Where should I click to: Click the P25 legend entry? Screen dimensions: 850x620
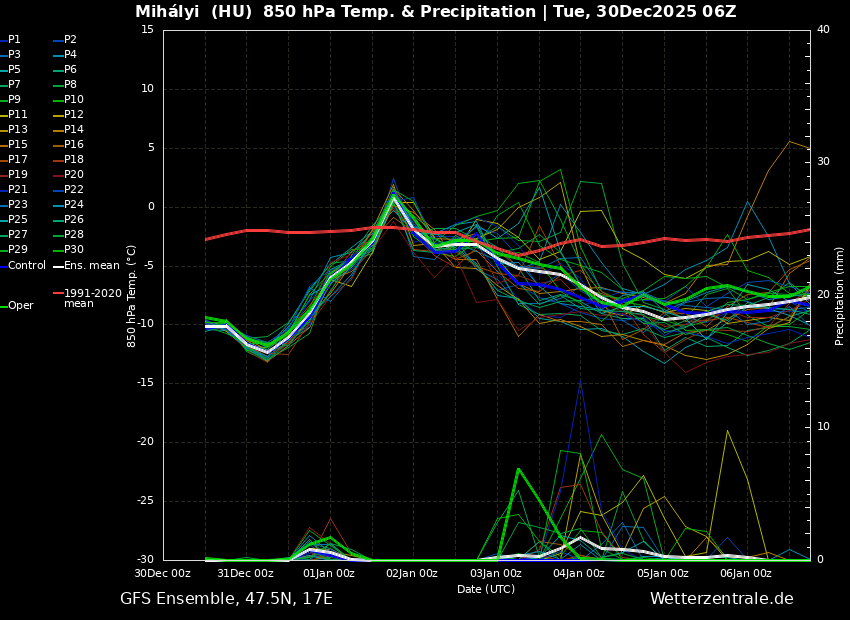click(18, 220)
